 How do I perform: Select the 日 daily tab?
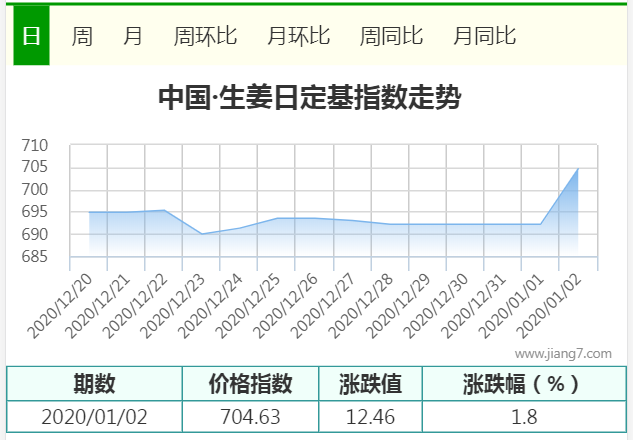pos(31,35)
